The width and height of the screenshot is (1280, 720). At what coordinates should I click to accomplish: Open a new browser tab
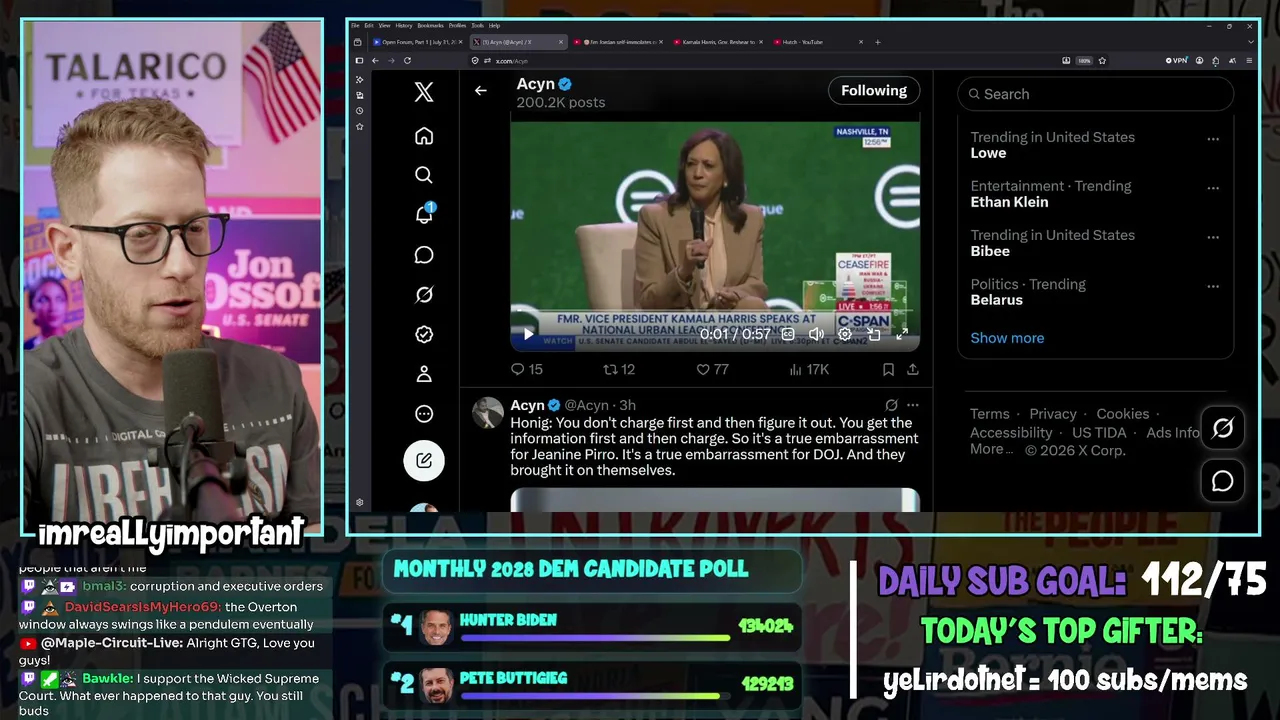pyautogui.click(x=878, y=42)
